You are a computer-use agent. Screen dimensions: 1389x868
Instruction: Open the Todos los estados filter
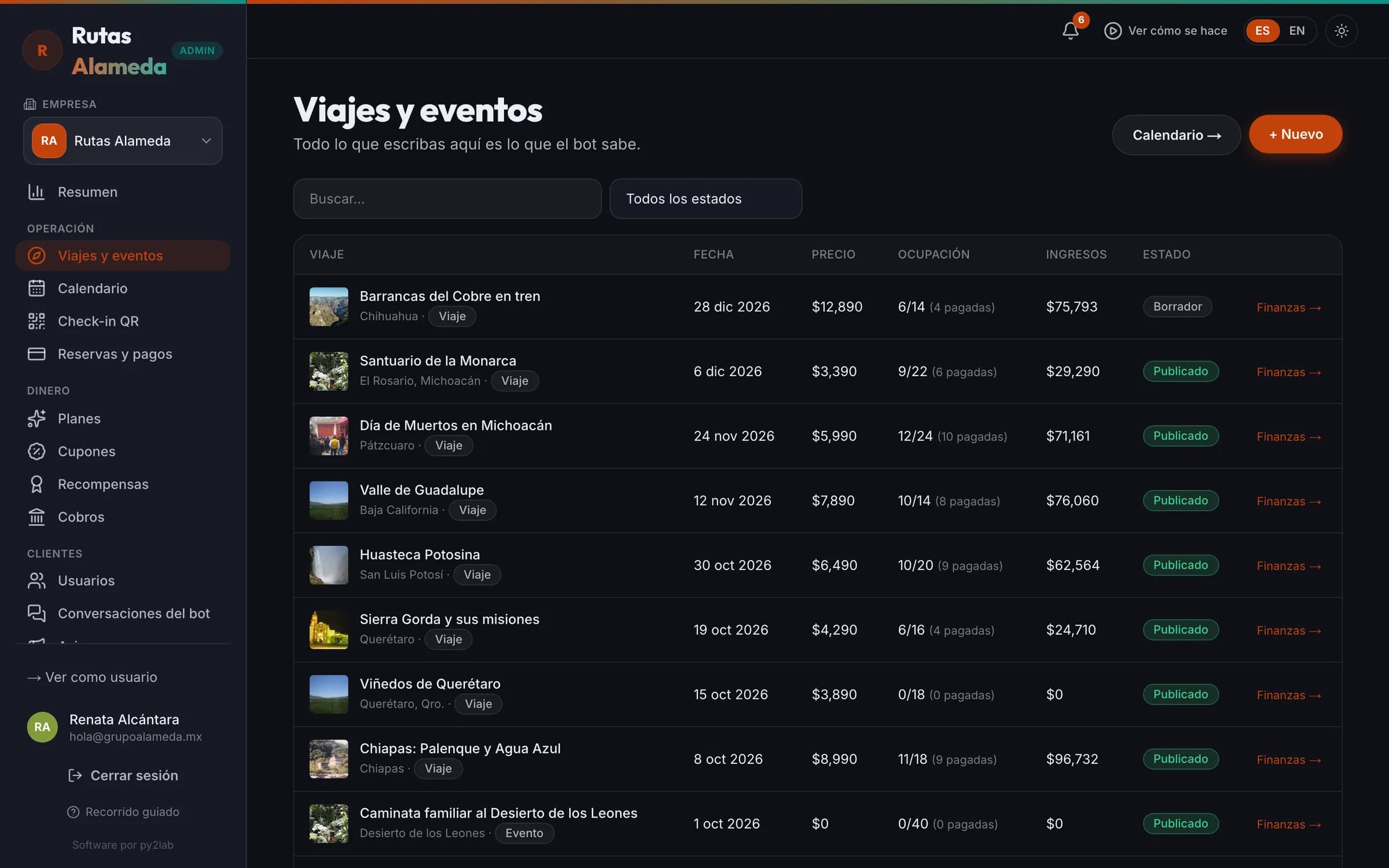point(705,198)
